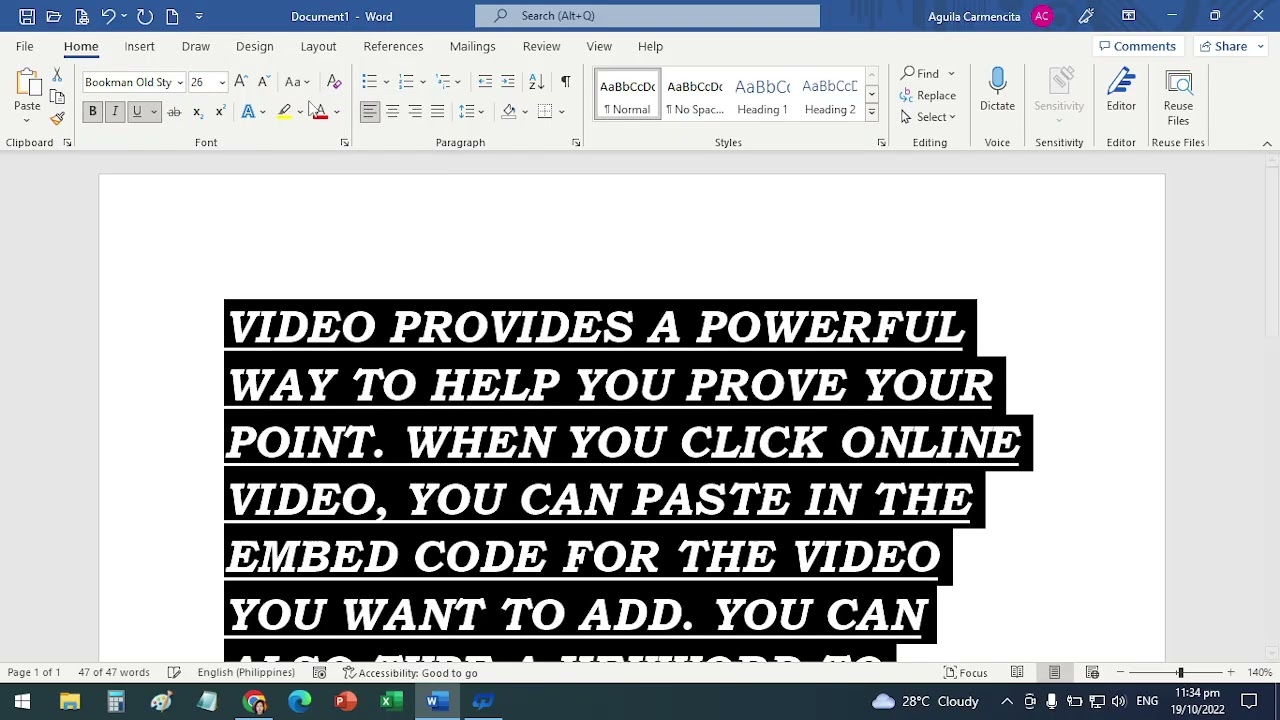Open the File tab
Viewport: 1280px width, 720px height.
(24, 46)
